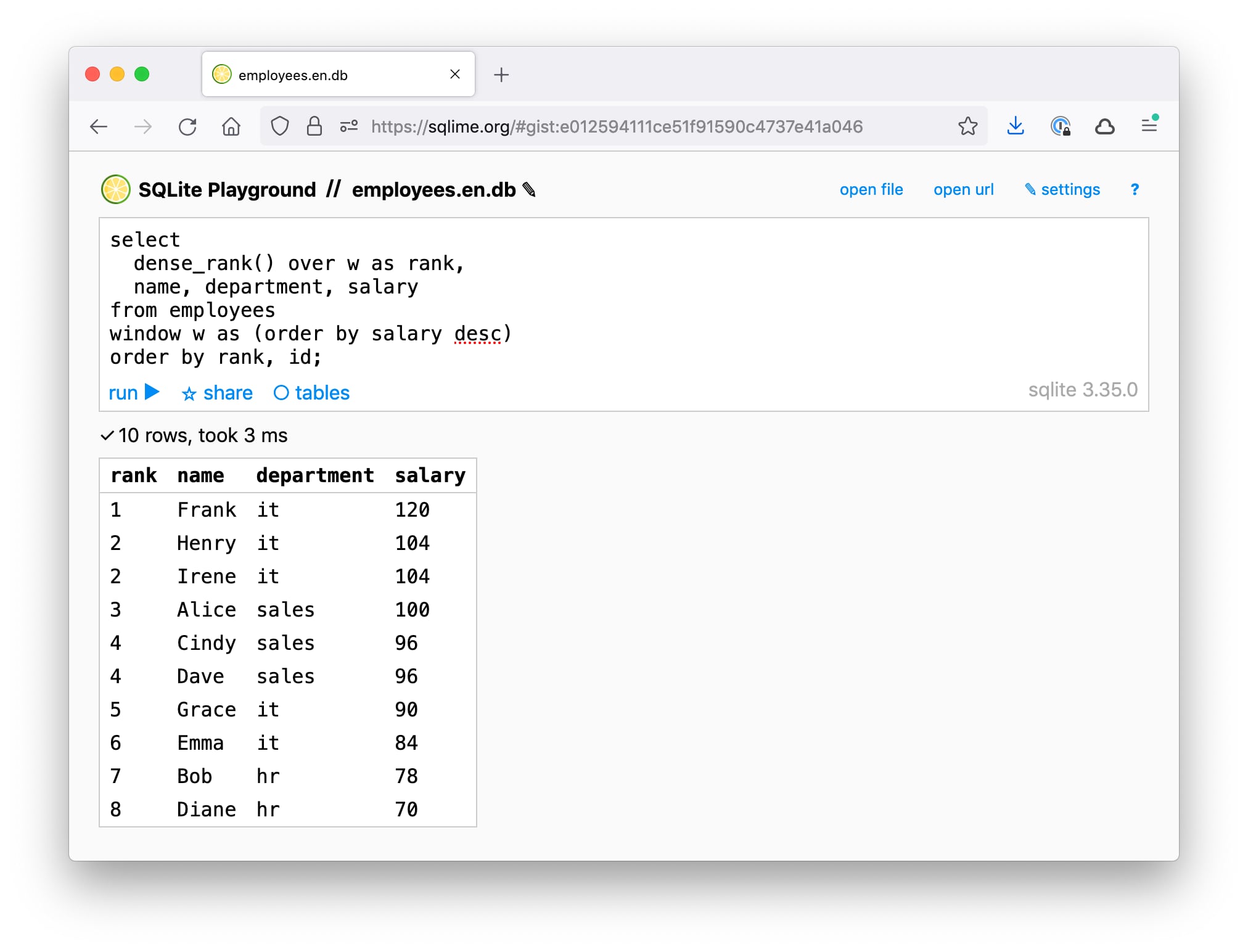Click the open url link
This screenshot has width=1248, height=952.
pyautogui.click(x=963, y=189)
